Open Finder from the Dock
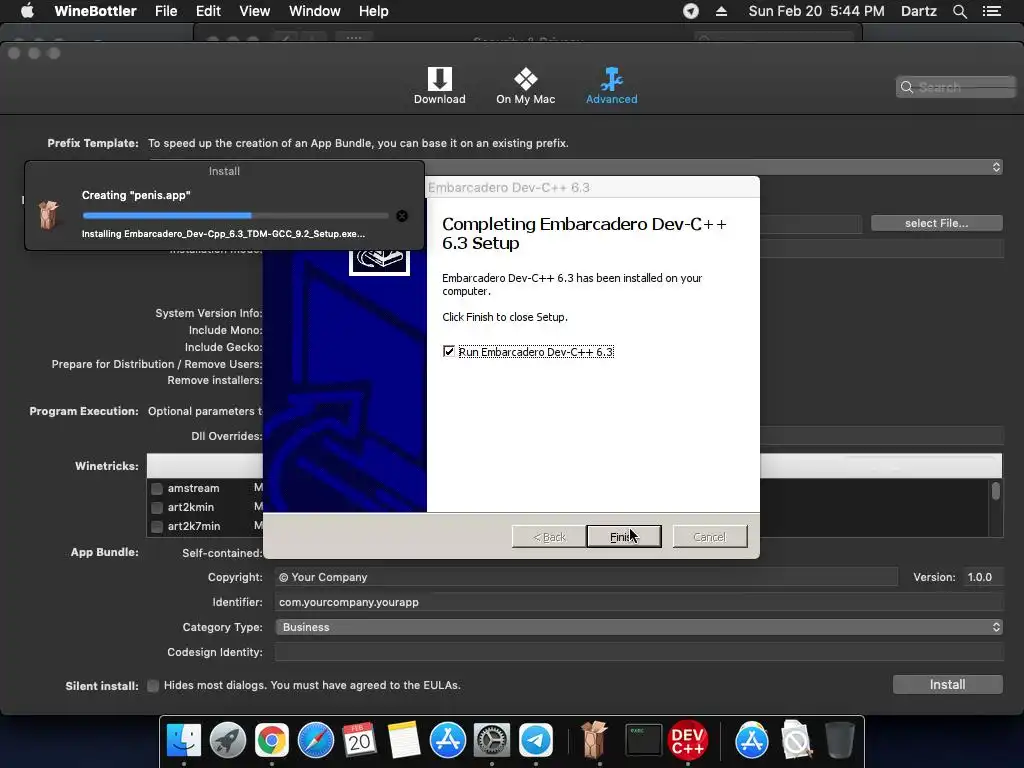1024x768 pixels. coord(184,741)
